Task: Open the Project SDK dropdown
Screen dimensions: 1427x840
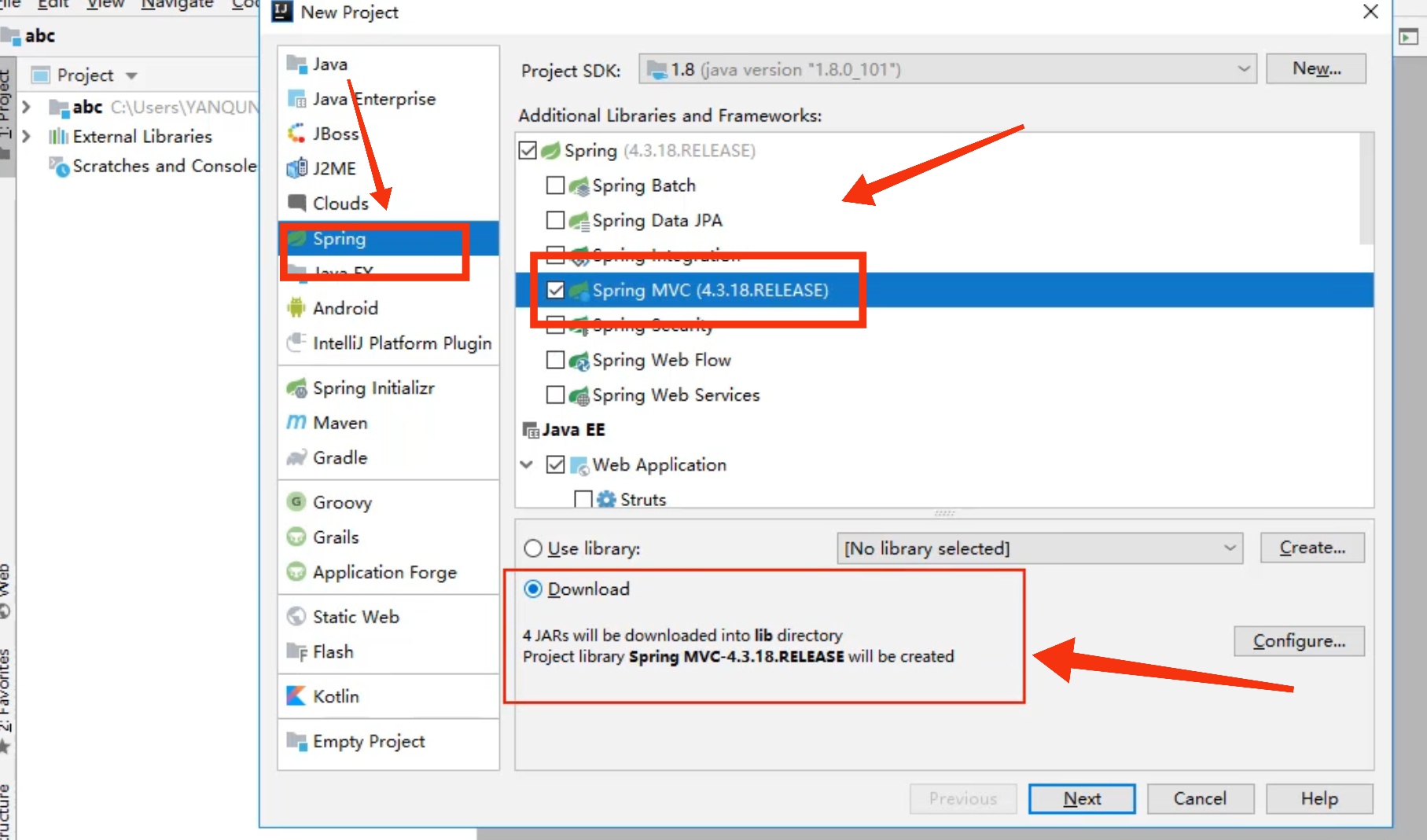Action: point(947,69)
